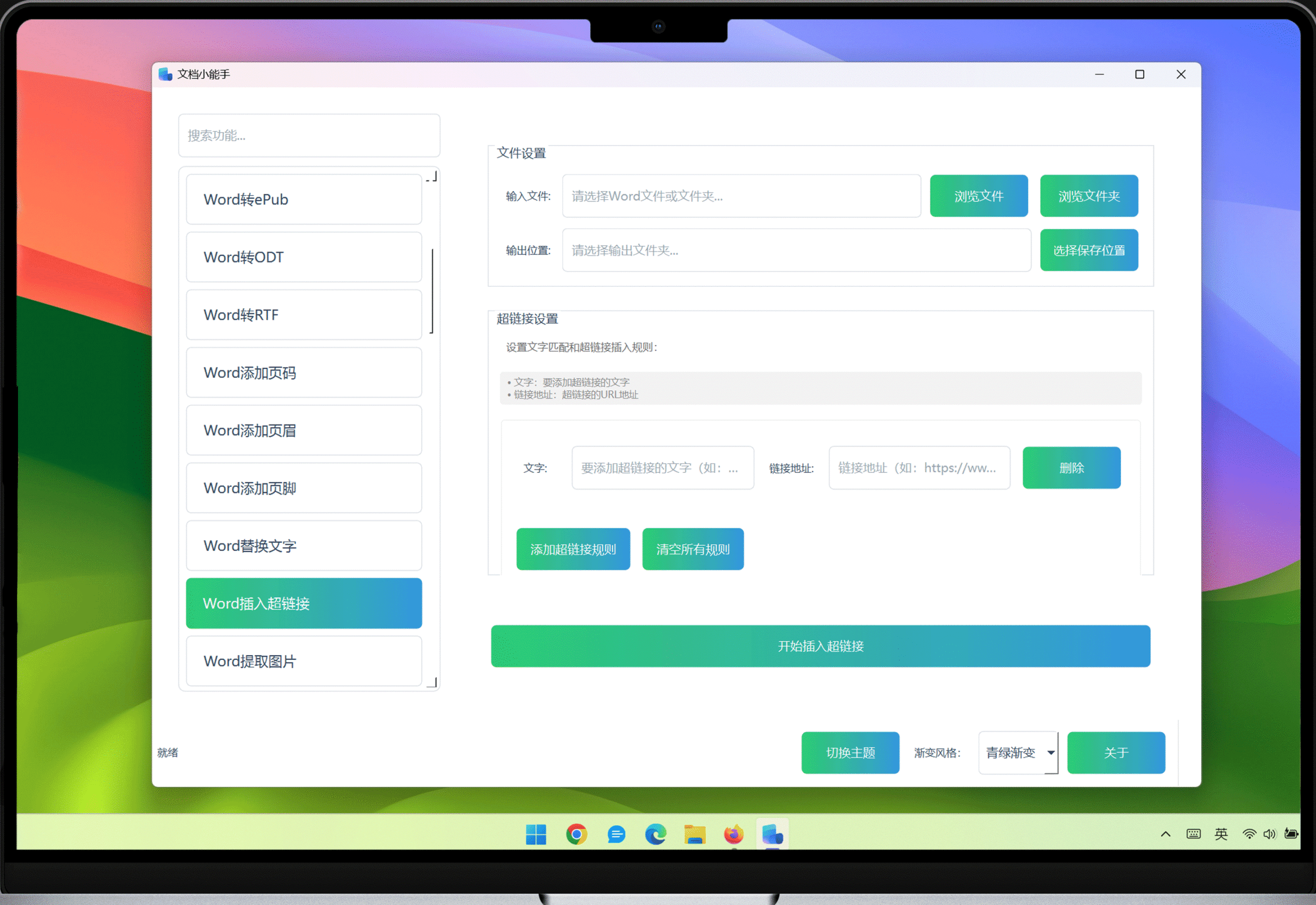Click the 浏览文件 button
This screenshot has width=1316, height=905.
point(978,196)
